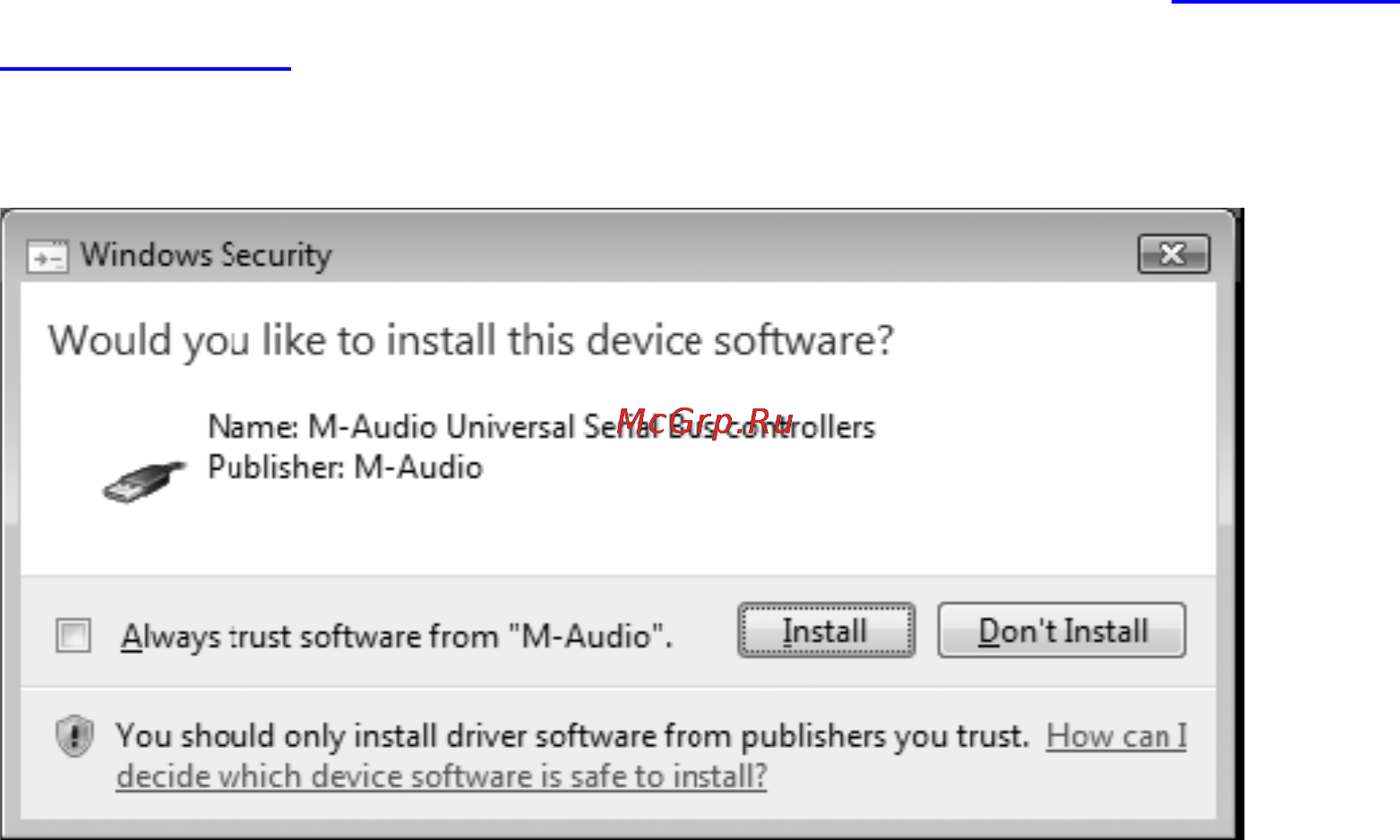The image size is (1400, 840).
Task: Click the 'You should only install driver software' text
Action: [x=572, y=736]
